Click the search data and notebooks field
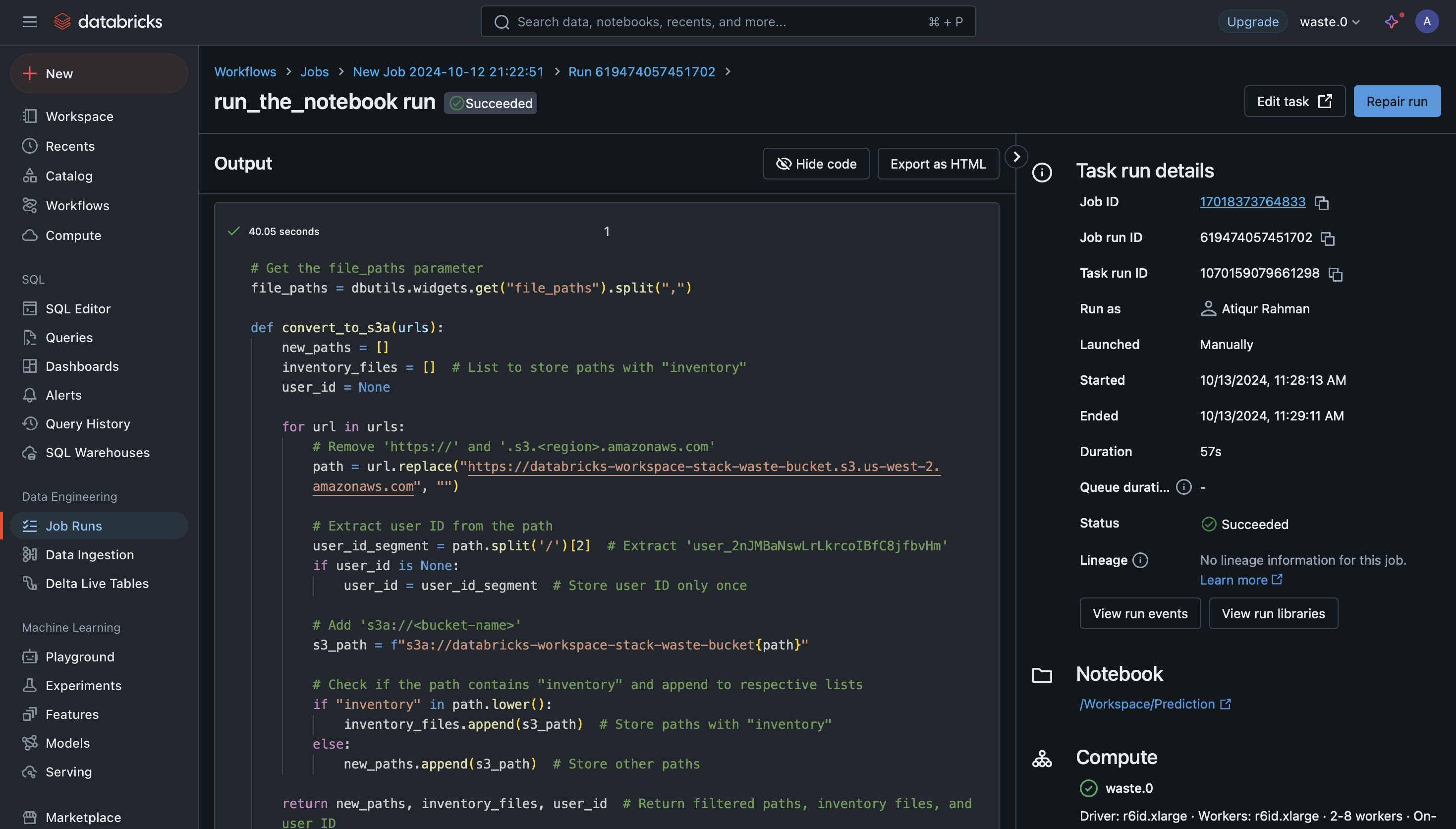Image resolution: width=1456 pixels, height=829 pixels. (728, 22)
